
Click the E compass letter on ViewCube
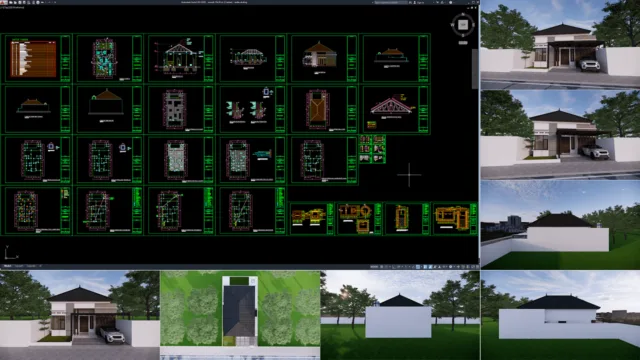[473, 25]
